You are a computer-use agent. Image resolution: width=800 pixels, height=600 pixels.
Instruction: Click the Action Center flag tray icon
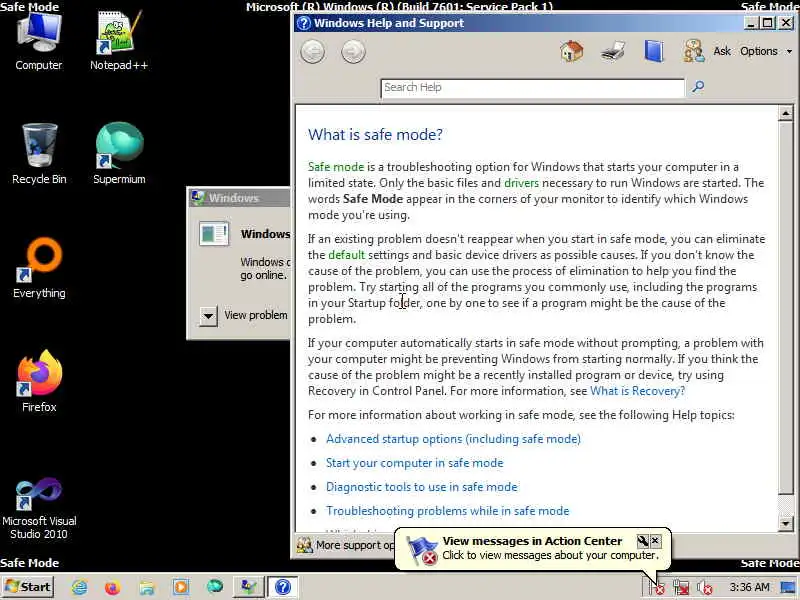[x=657, y=588]
